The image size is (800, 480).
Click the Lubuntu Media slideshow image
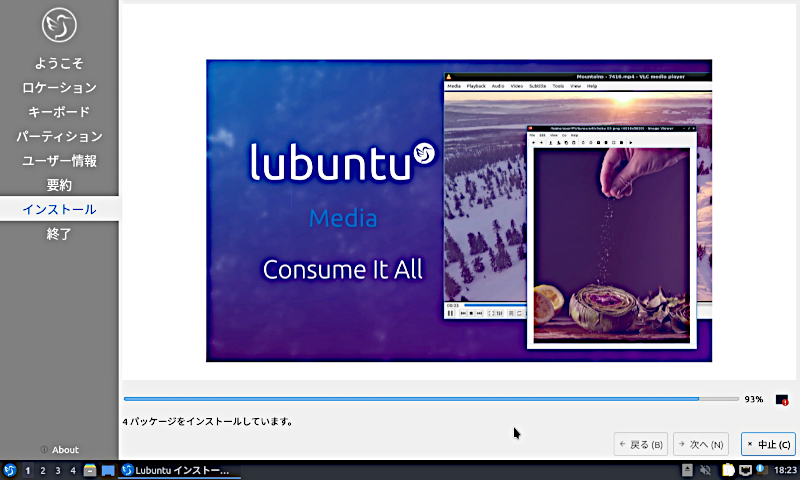pyautogui.click(x=459, y=211)
